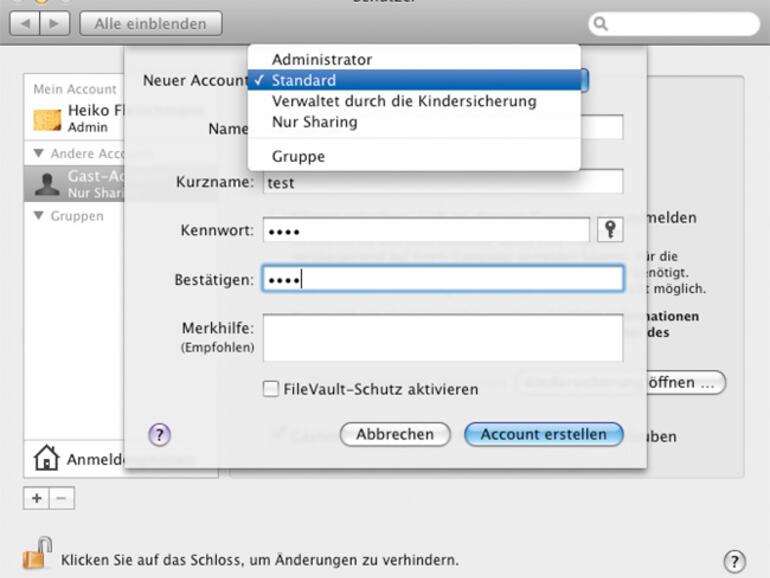Image resolution: width=770 pixels, height=578 pixels.
Task: Click the Kennwort password field
Action: click(426, 230)
